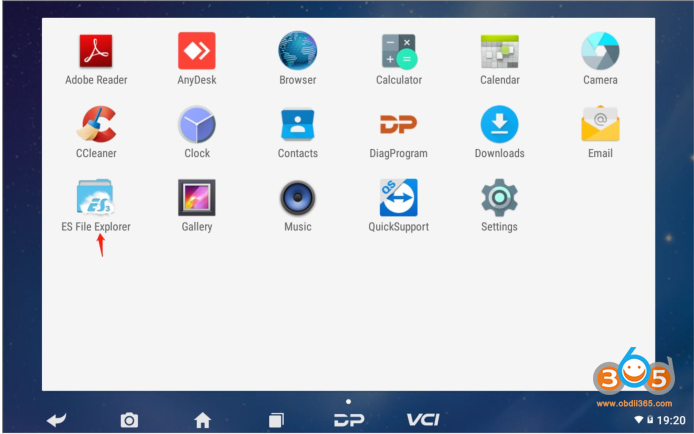Open the Settings gear app
The height and width of the screenshot is (434, 694).
click(x=499, y=197)
